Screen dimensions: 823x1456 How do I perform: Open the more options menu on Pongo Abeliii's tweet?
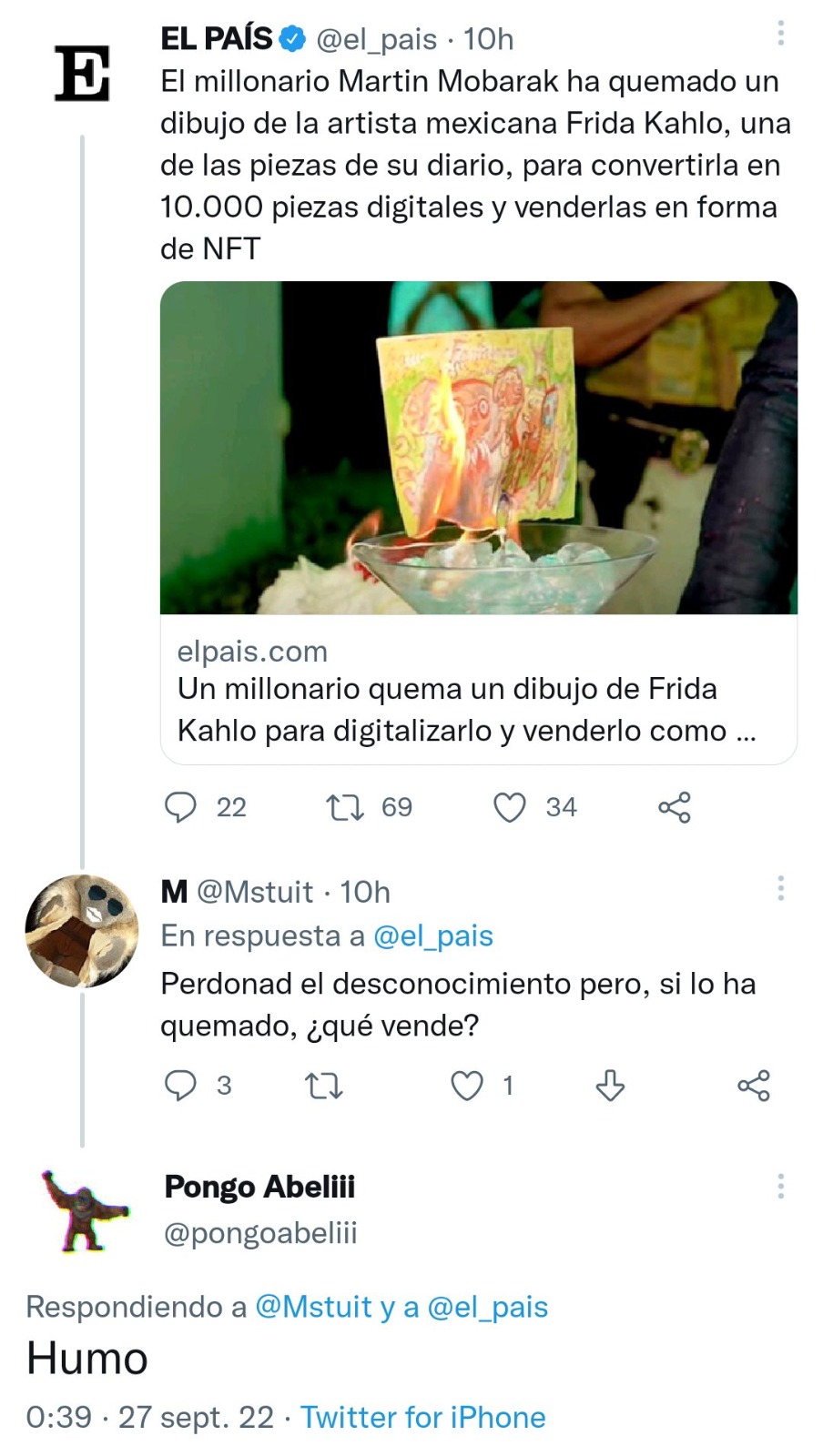[x=780, y=1184]
